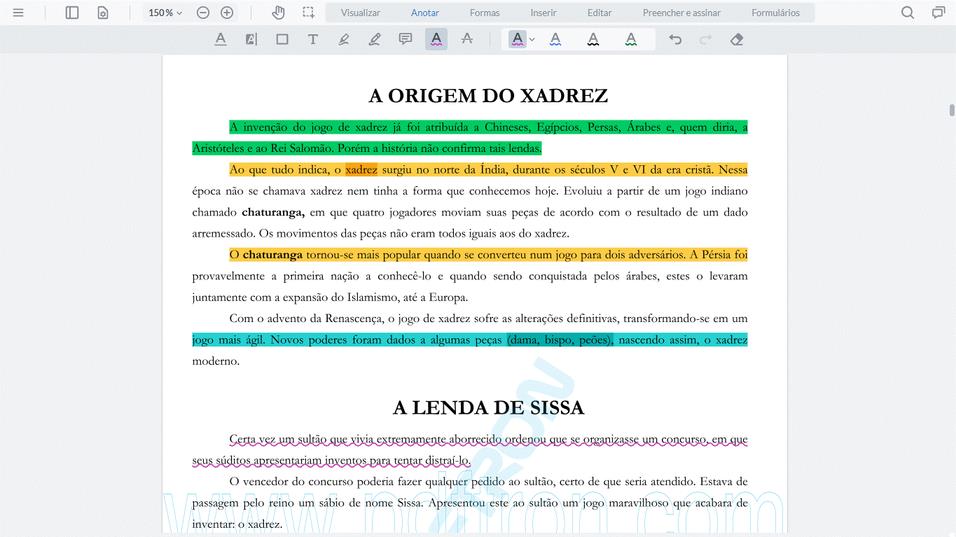Screen dimensions: 956x537
Task: Select the sticky note comment tool
Action: [405, 40]
